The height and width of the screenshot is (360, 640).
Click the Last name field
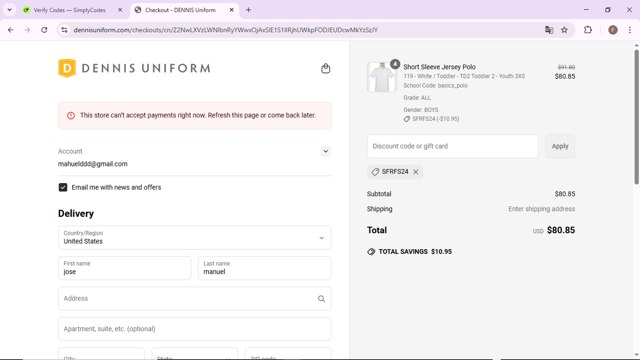pos(264,268)
